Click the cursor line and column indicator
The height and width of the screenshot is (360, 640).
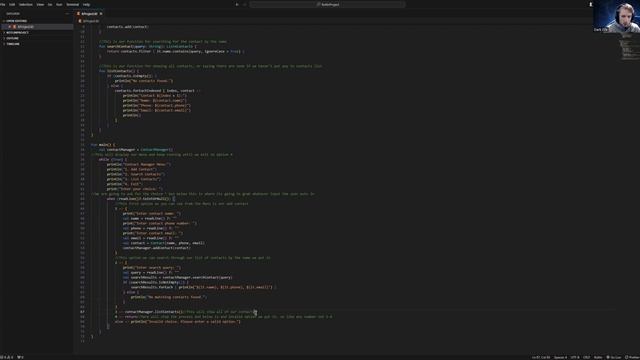pos(541,358)
